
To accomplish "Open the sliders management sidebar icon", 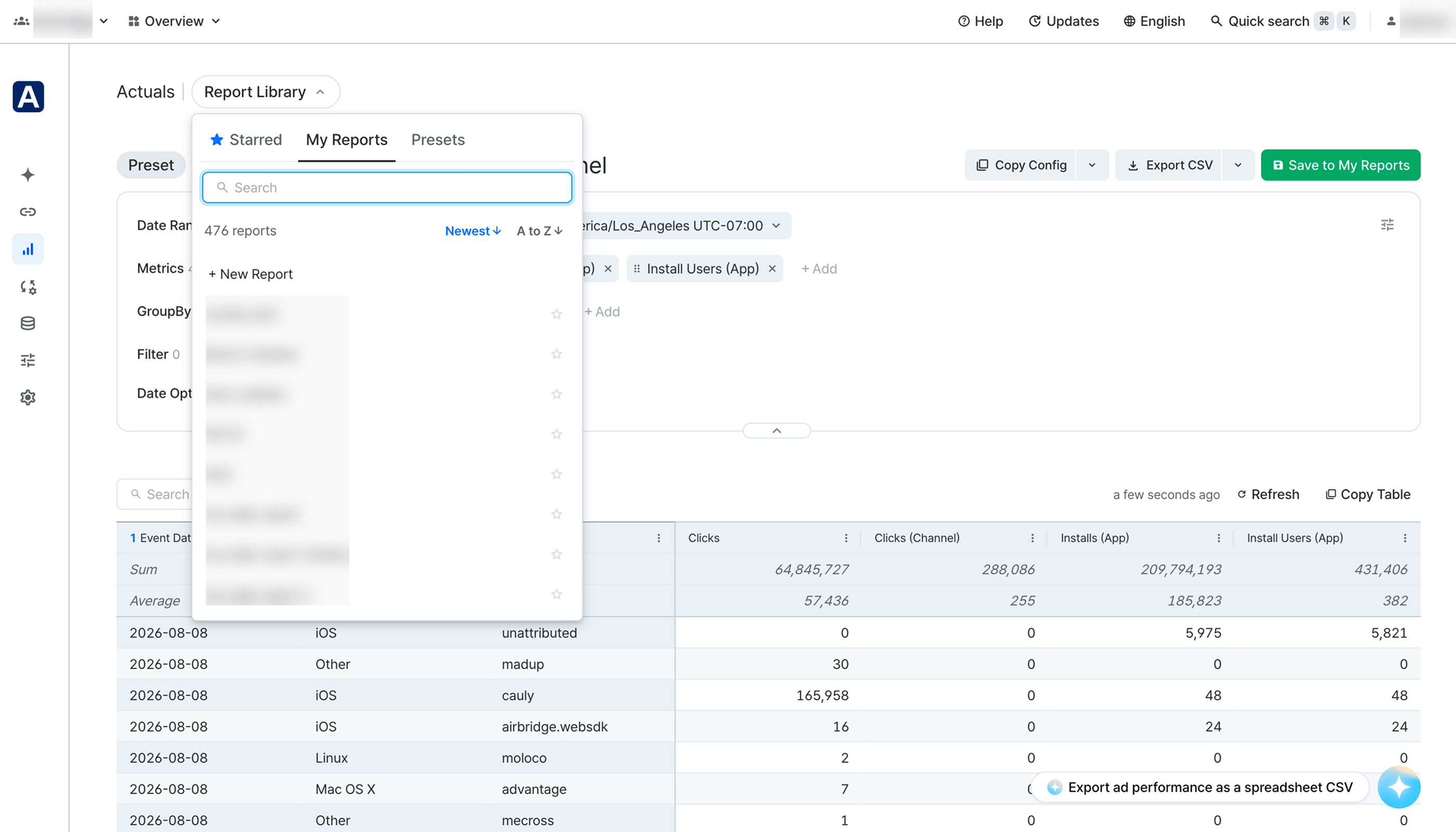I will point(28,360).
